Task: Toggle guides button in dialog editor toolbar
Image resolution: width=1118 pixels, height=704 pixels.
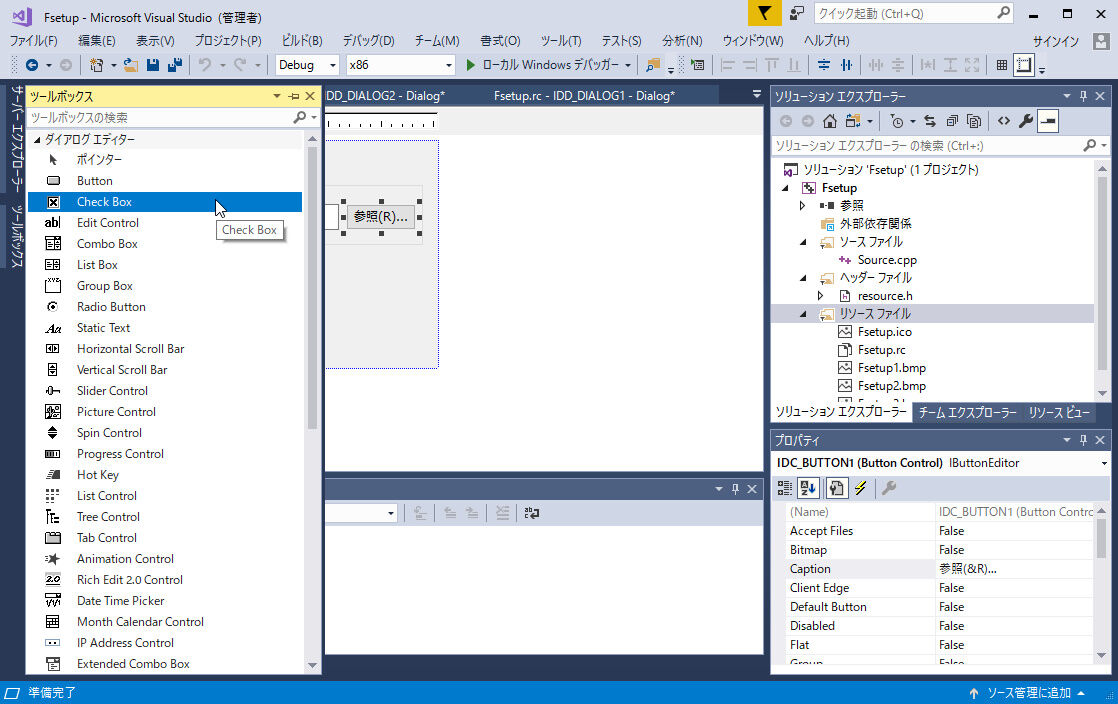Action: click(x=1024, y=65)
